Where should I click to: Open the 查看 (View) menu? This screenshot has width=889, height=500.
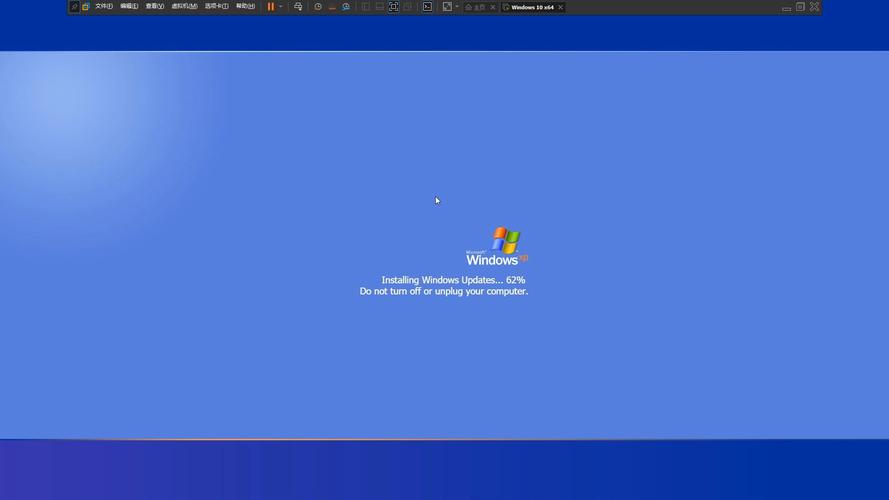[154, 6]
